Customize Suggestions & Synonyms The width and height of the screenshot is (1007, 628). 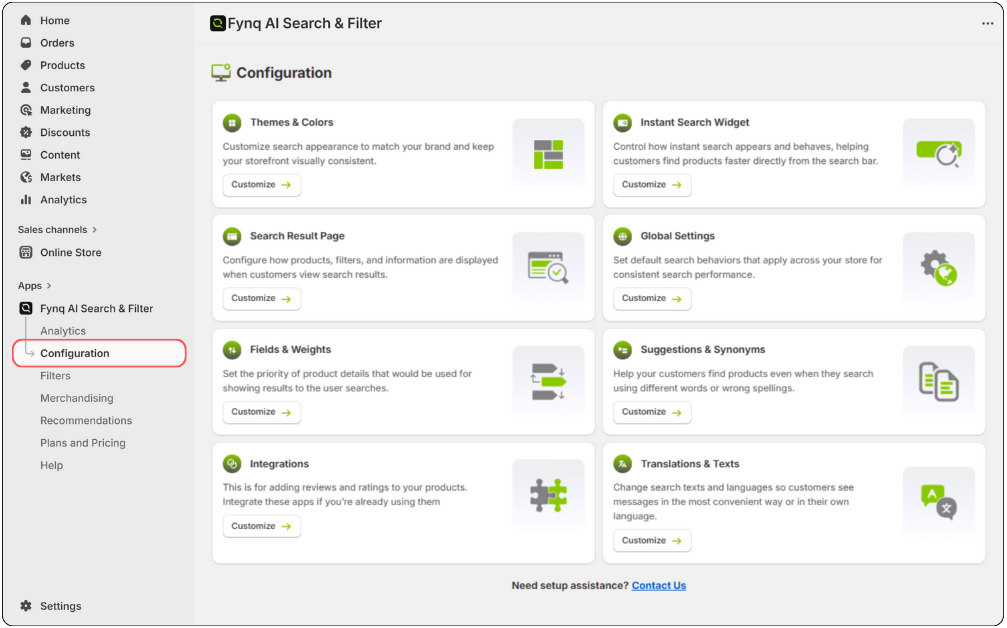(x=652, y=412)
